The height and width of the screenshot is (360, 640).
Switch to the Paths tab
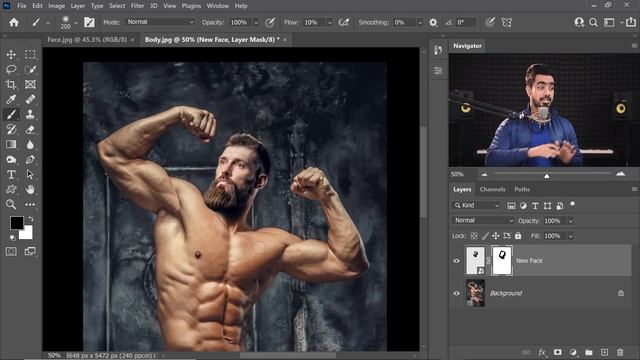pos(522,189)
